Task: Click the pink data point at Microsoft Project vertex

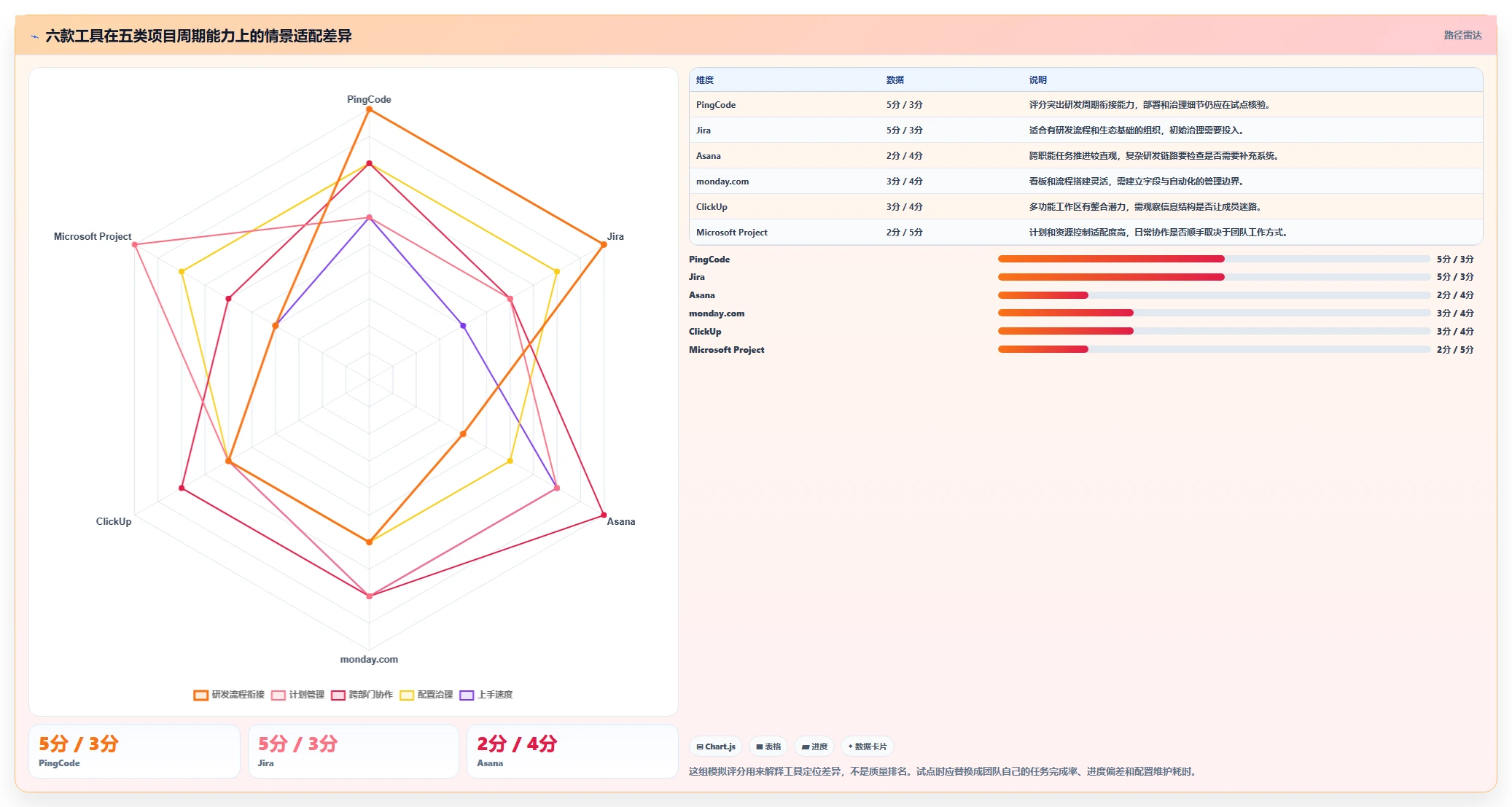Action: click(135, 244)
